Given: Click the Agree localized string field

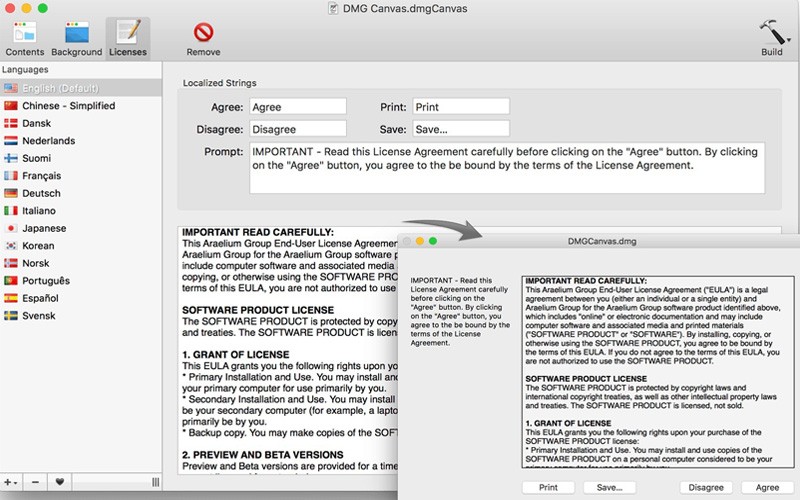Looking at the screenshot, I should coord(298,107).
